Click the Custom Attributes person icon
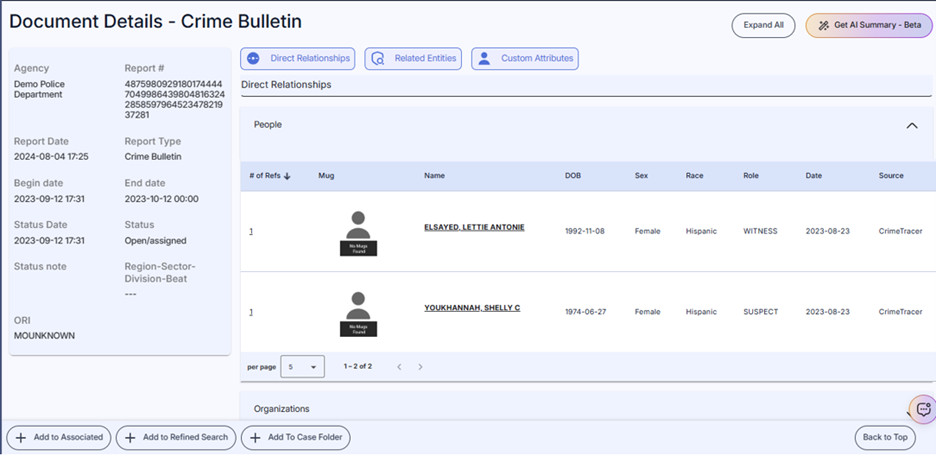This screenshot has width=936, height=456. 484,58
